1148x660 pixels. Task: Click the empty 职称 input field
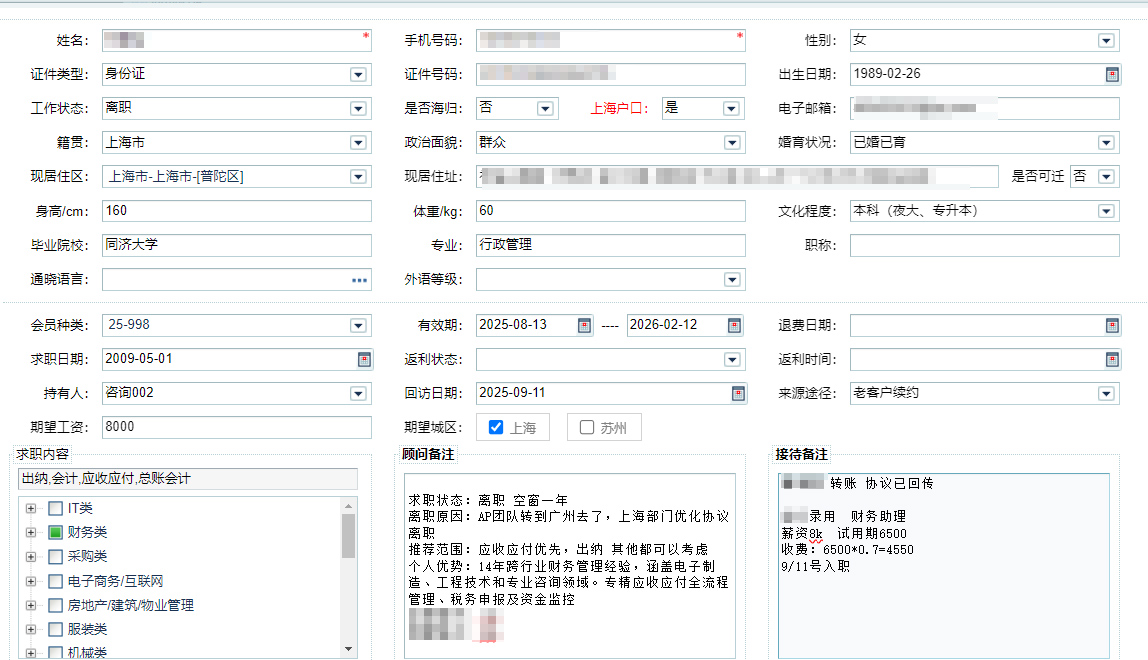985,245
